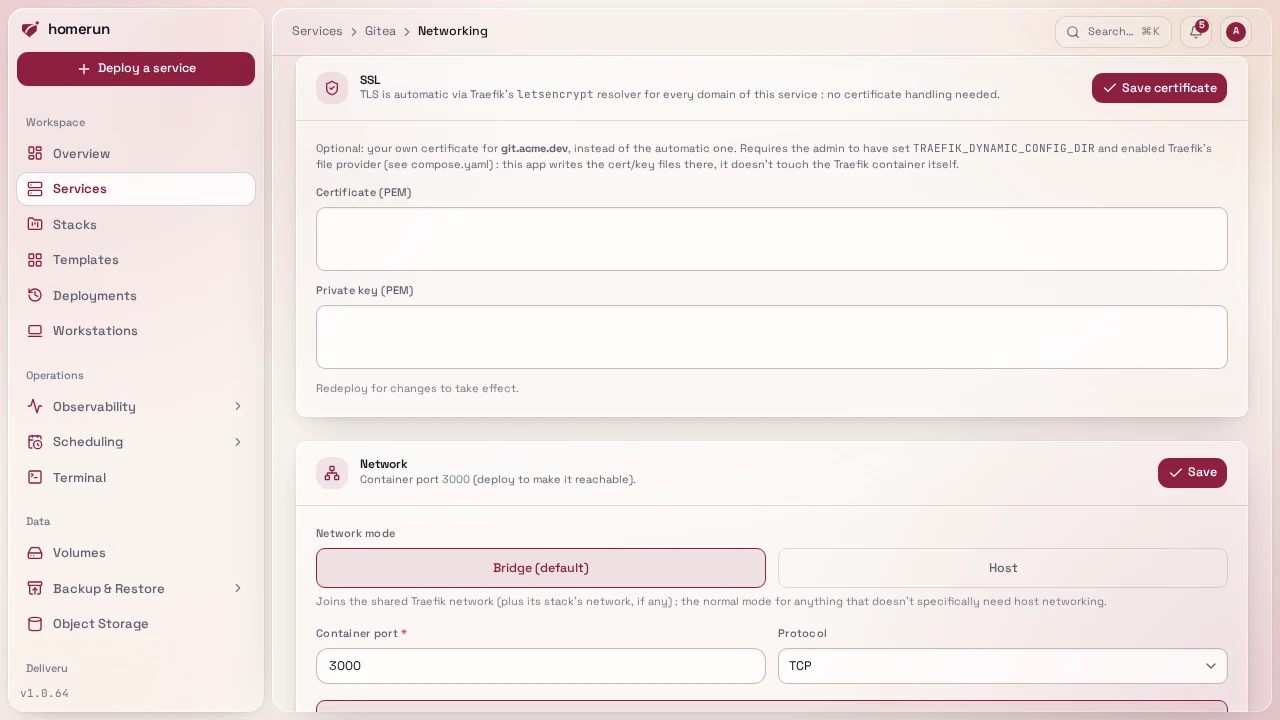Viewport: 1280px width, 720px height.
Task: Open the Search box
Action: 1113,32
